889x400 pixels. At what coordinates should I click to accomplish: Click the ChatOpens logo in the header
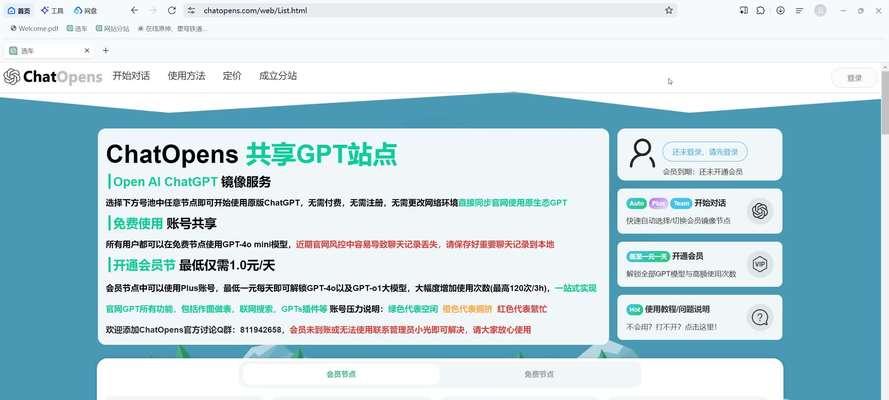(x=52, y=77)
